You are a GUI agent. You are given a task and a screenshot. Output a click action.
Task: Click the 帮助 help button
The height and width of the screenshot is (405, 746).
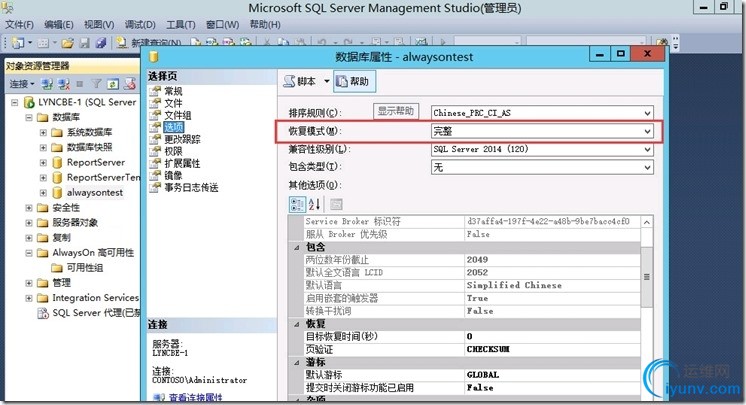tap(354, 81)
